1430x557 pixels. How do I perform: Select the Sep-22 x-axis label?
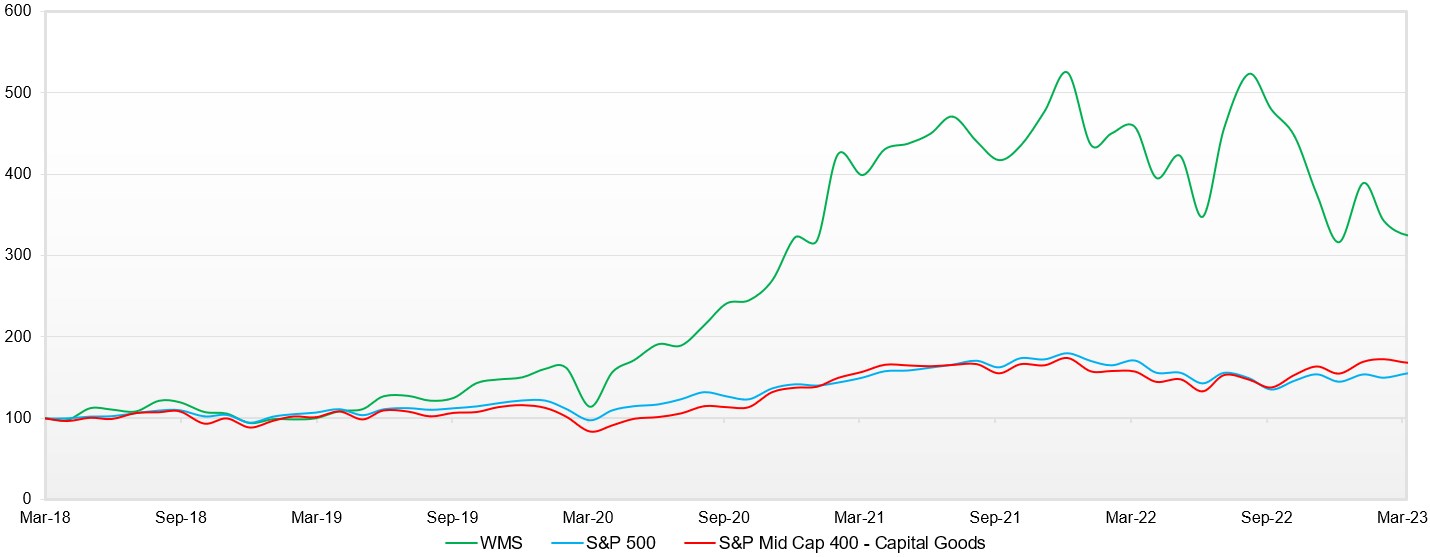(x=1267, y=517)
